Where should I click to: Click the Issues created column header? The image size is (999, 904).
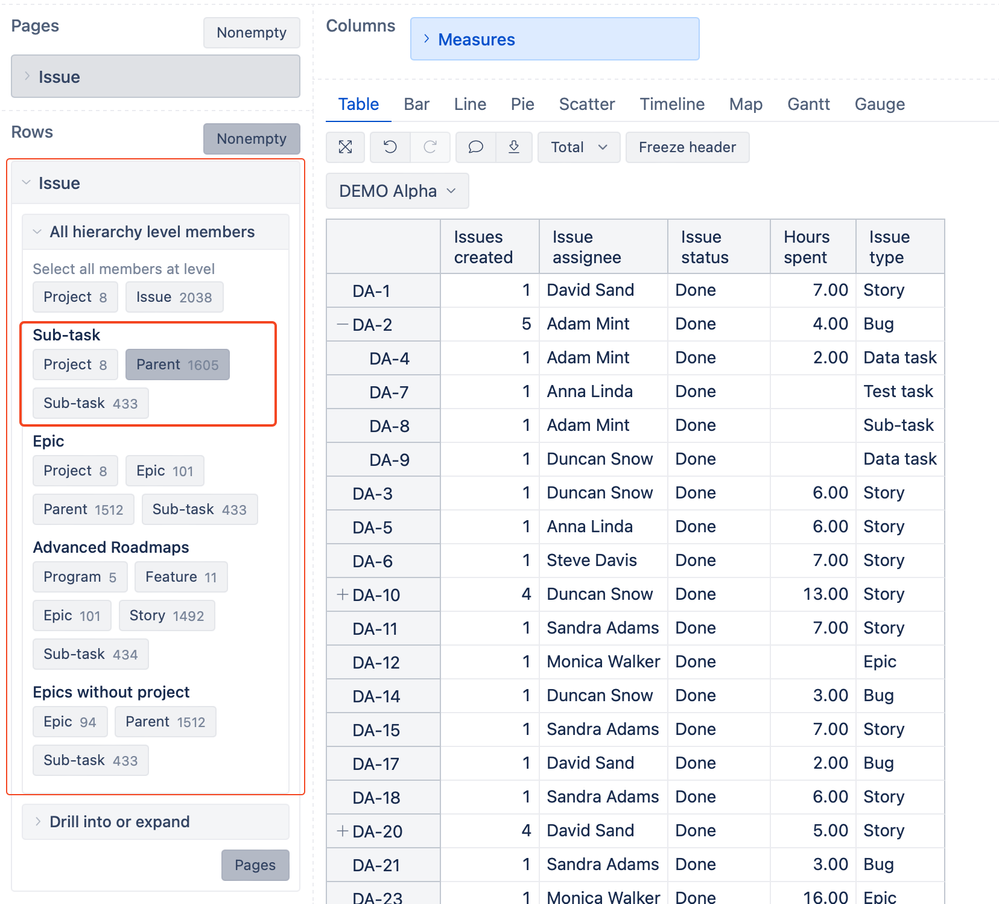[x=490, y=247]
